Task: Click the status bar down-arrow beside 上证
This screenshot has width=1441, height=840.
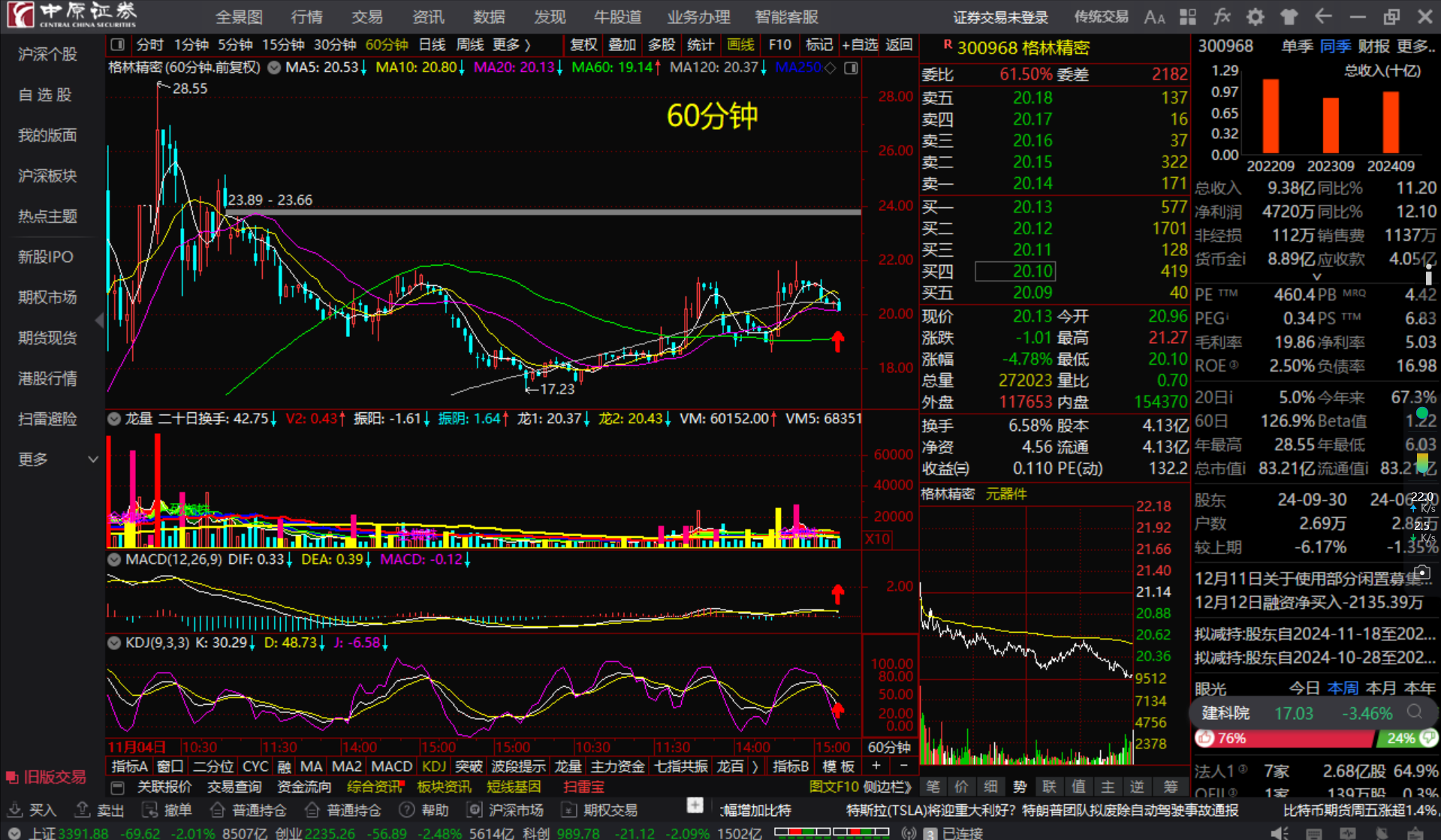Action: [14, 832]
